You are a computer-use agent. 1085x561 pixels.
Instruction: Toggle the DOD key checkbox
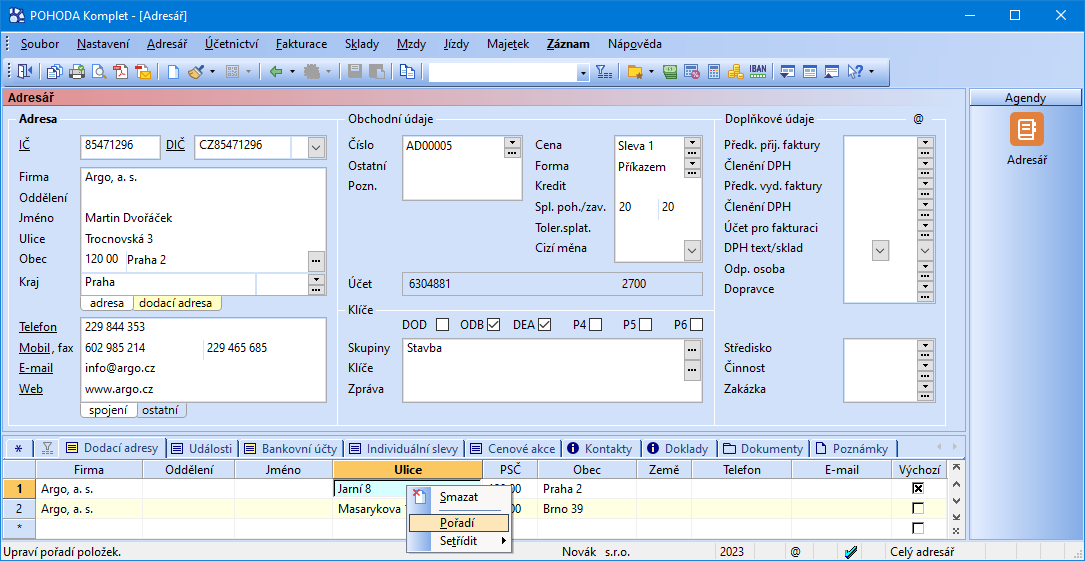[442, 324]
